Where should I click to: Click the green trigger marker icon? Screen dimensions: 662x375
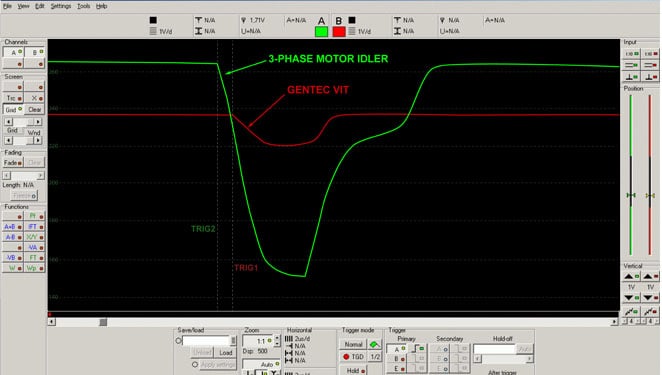click(374, 345)
